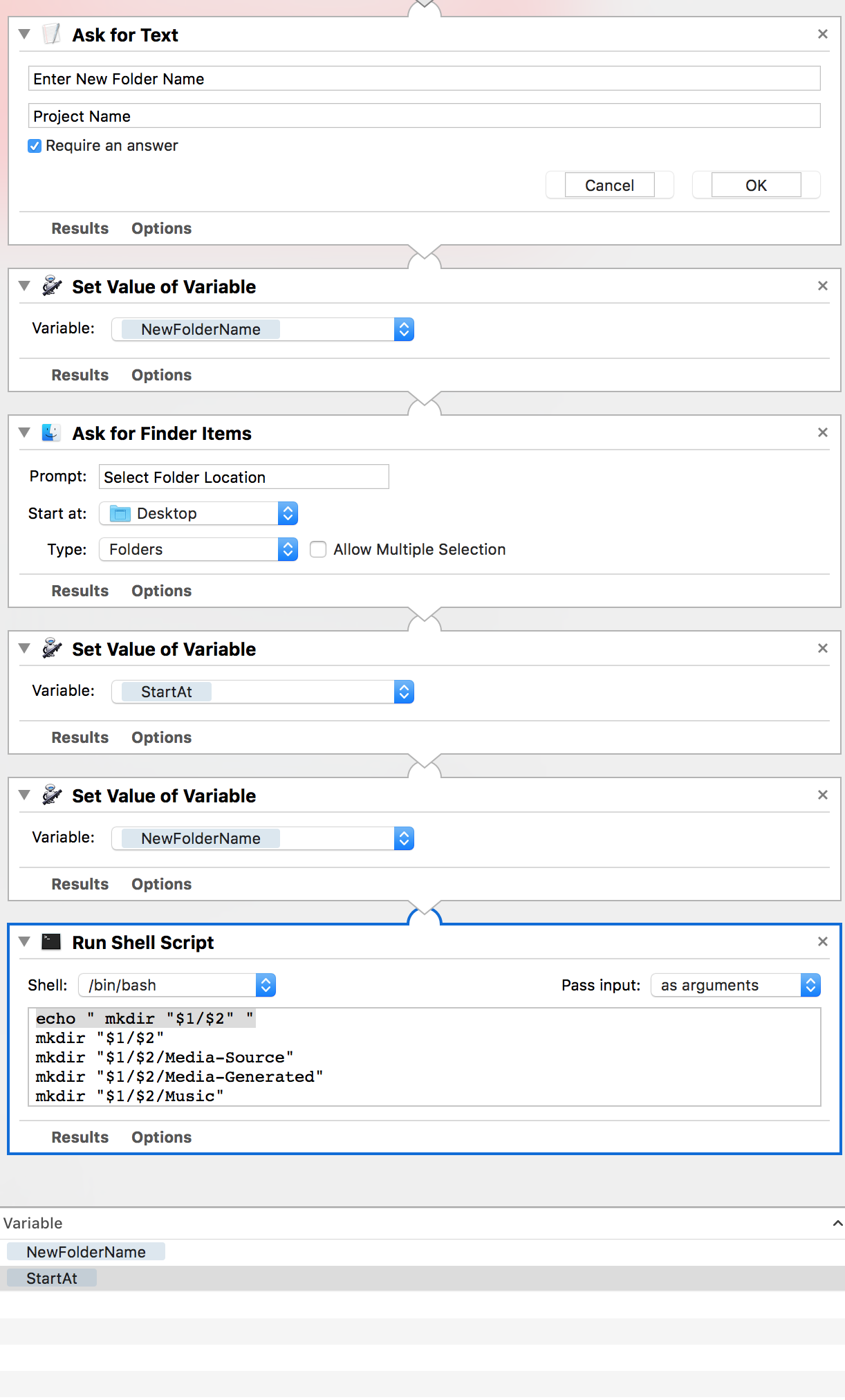Open Results tab of Run Shell Script
The height and width of the screenshot is (1400, 845).
(80, 1137)
